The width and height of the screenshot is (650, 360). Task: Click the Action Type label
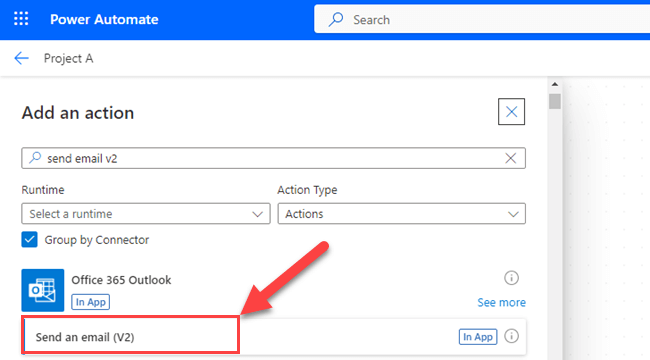pyautogui.click(x=307, y=190)
